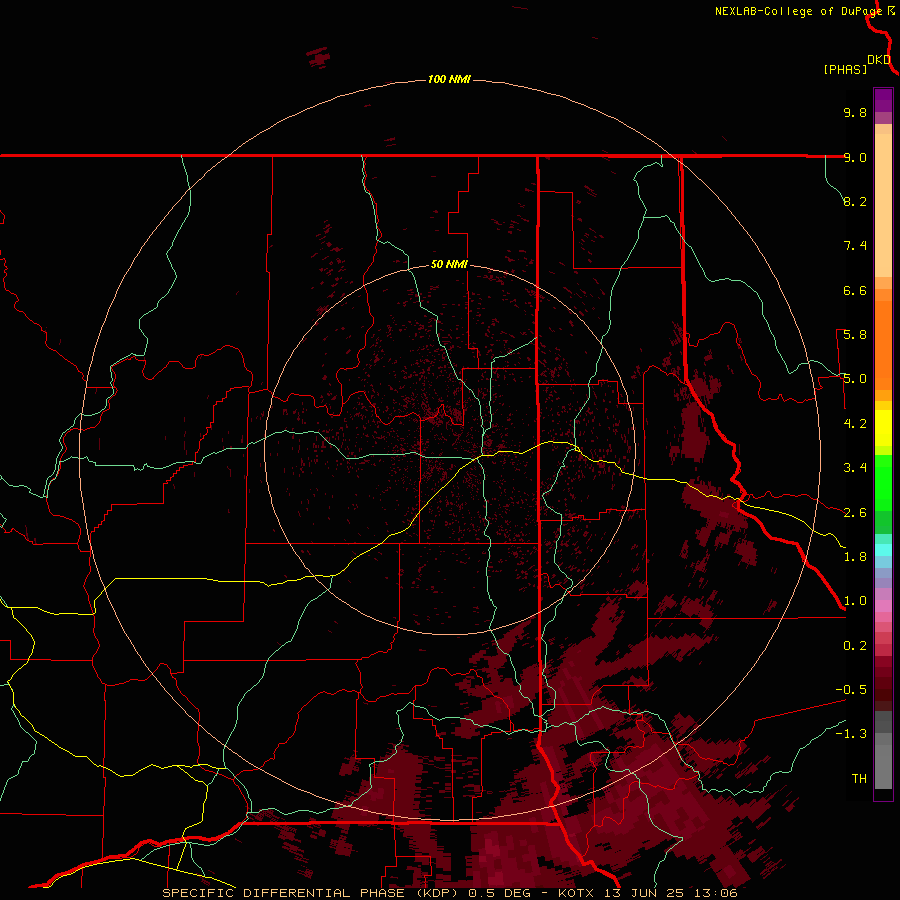
Task: Click the [PHAS] legend heading
Action: (845, 69)
